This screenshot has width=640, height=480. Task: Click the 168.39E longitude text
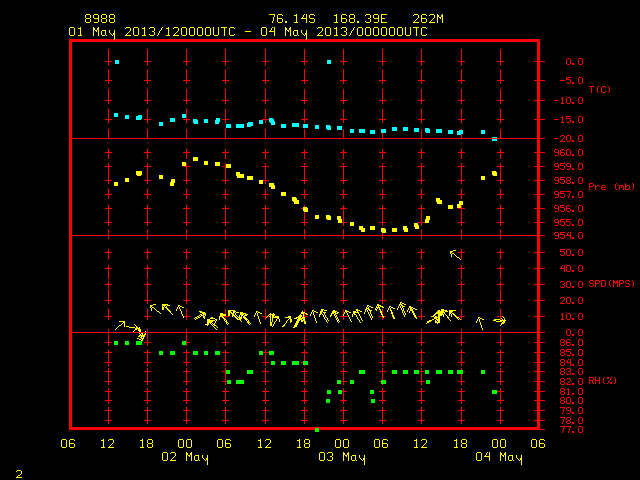(360, 19)
